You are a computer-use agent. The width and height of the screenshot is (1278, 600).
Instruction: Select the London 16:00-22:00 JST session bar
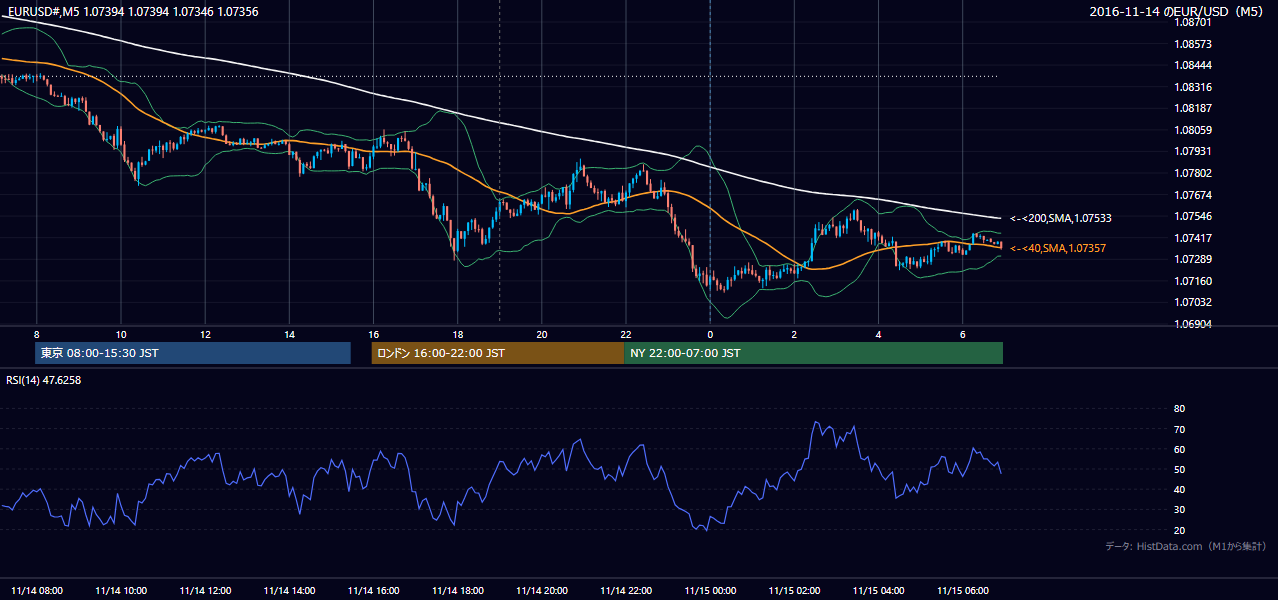[497, 353]
